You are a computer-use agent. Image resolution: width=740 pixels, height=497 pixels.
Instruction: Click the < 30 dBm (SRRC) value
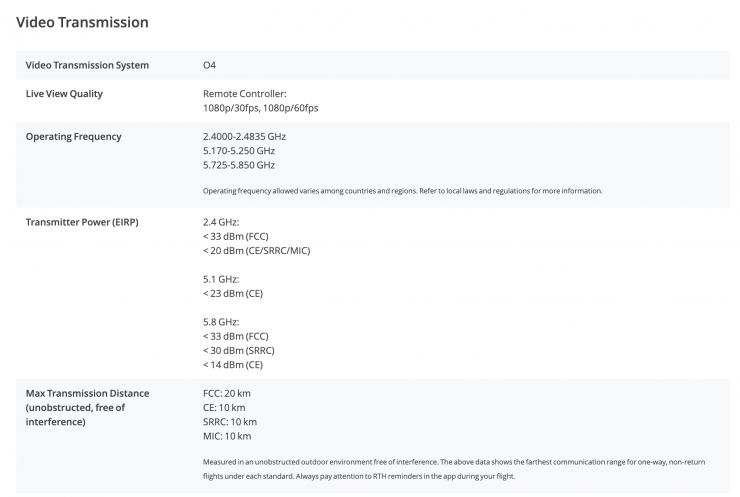click(x=238, y=351)
